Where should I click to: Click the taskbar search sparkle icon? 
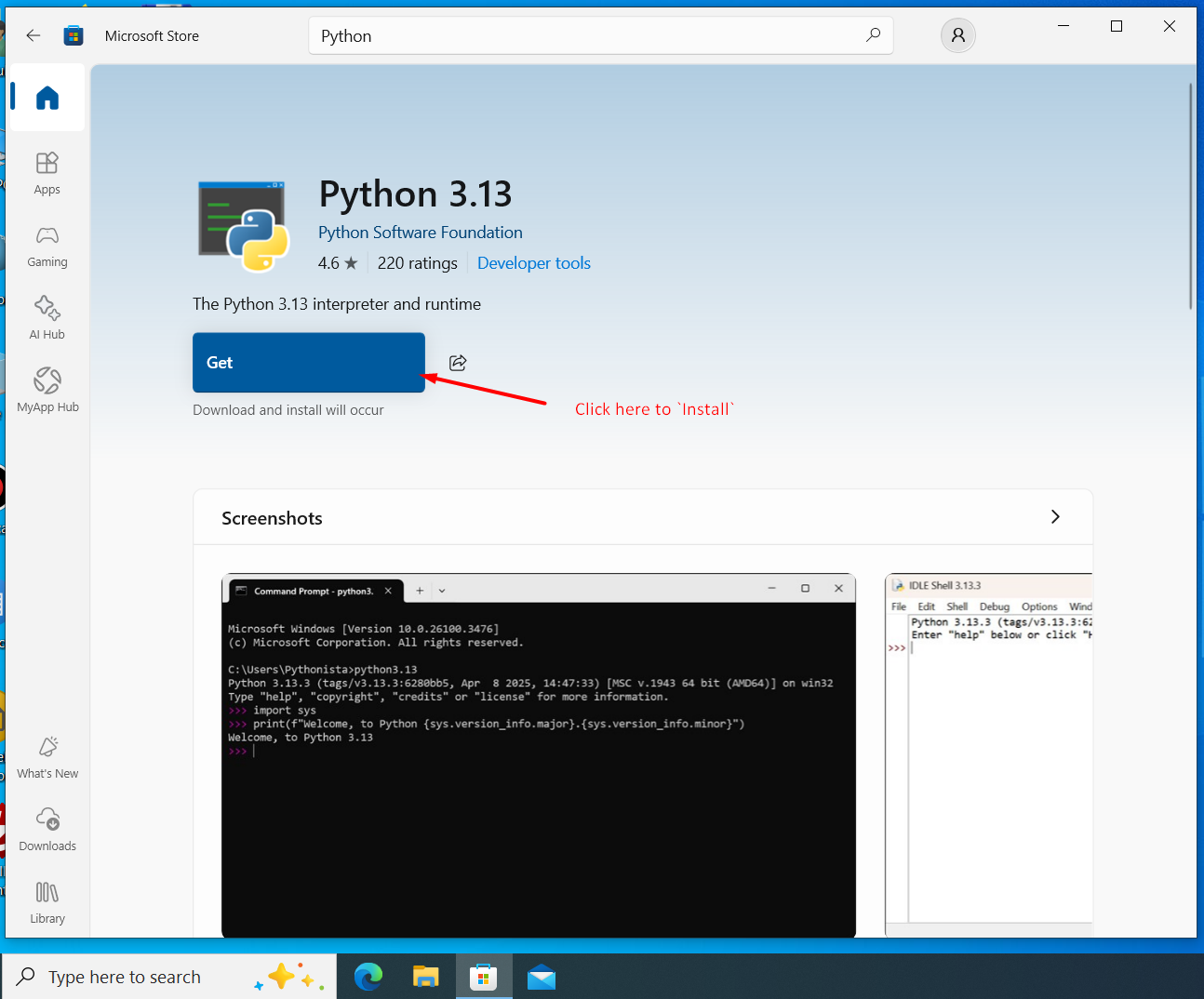288,977
